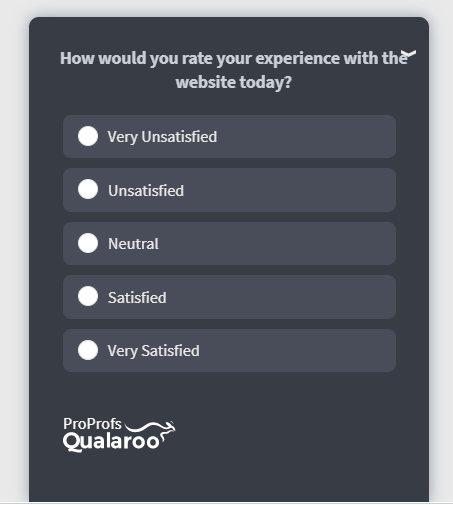Screen dimensions: 453x505
Task: Click the Satisfied option row background
Action: pyautogui.click(x=229, y=297)
